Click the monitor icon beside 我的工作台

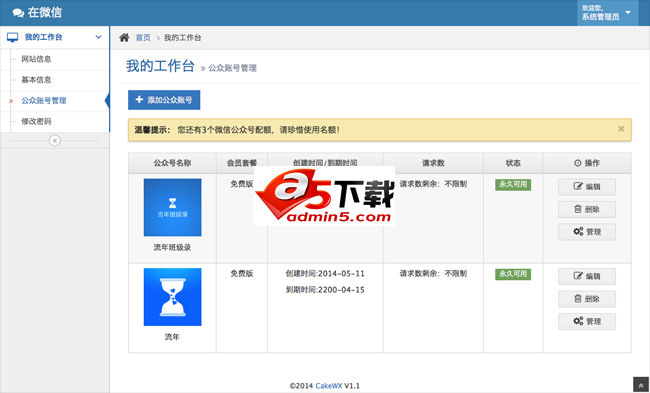(12, 37)
